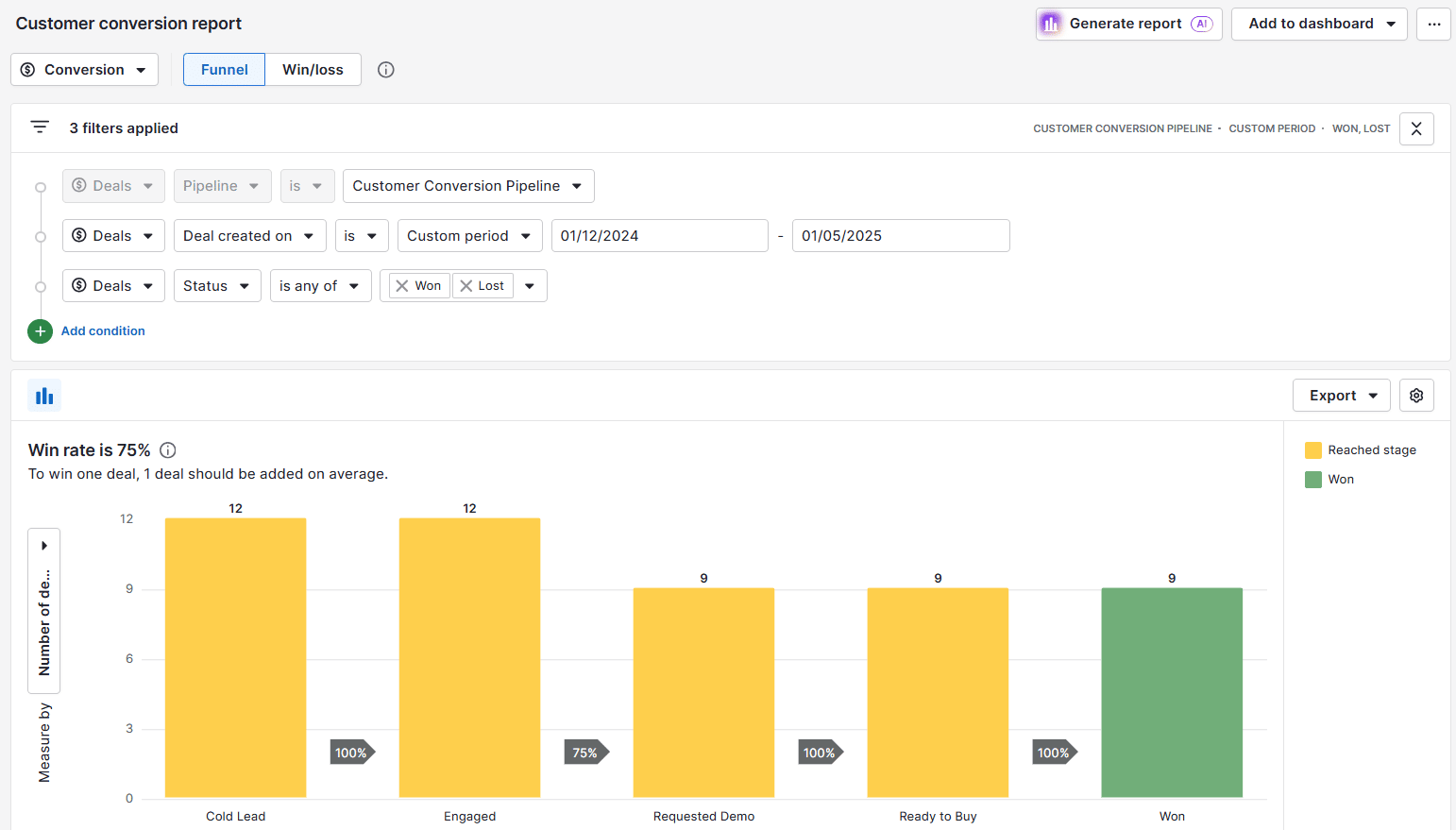The width and height of the screenshot is (1456, 830).
Task: Click the blue bar chart visualization icon
Action: pos(43,395)
